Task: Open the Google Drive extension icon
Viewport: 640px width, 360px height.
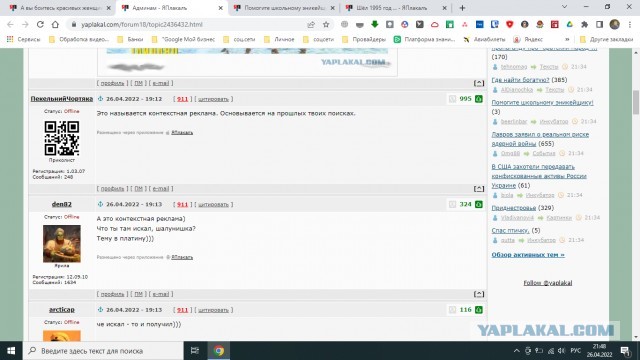Action: click(570, 24)
